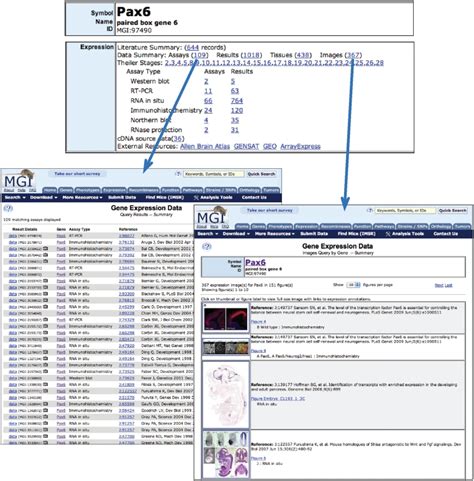Open Allen Brain Atlas external resource link
This screenshot has width=474, height=481.
coord(205,146)
